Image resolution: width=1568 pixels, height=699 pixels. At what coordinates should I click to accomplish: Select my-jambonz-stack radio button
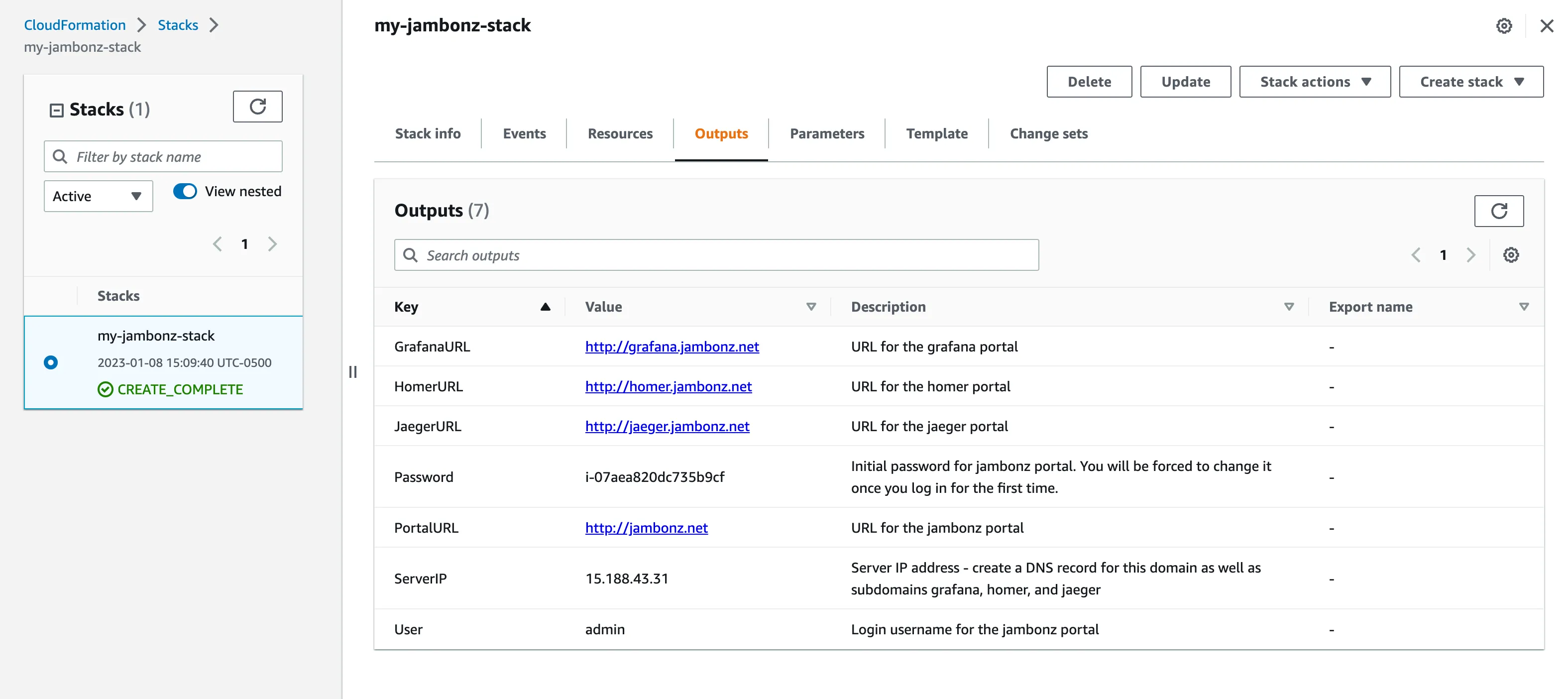tap(51, 362)
